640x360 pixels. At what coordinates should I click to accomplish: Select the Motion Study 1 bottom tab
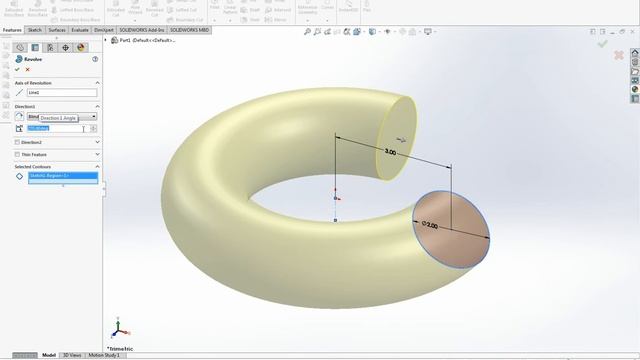(104, 355)
